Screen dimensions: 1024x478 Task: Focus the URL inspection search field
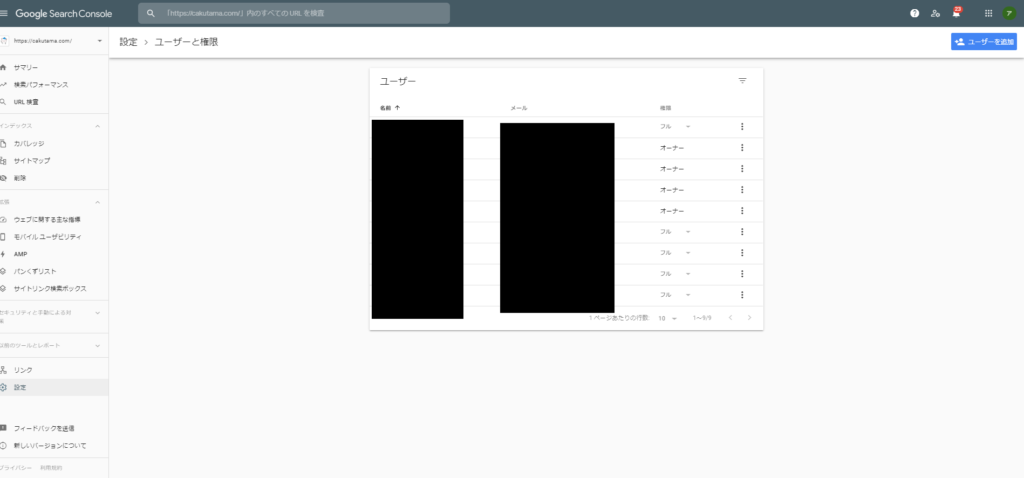(x=294, y=13)
